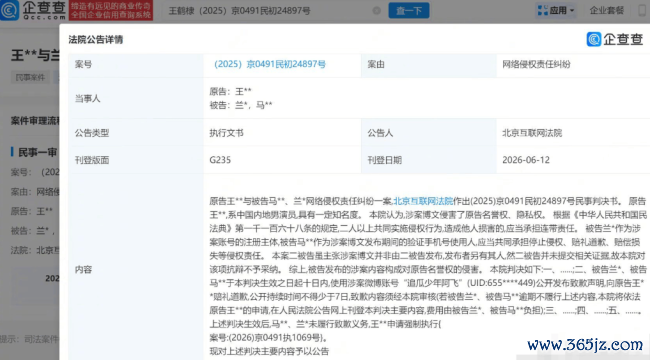The height and width of the screenshot is (360, 650).
Task: Click the 公告人 label cell
Action: [x=429, y=133]
